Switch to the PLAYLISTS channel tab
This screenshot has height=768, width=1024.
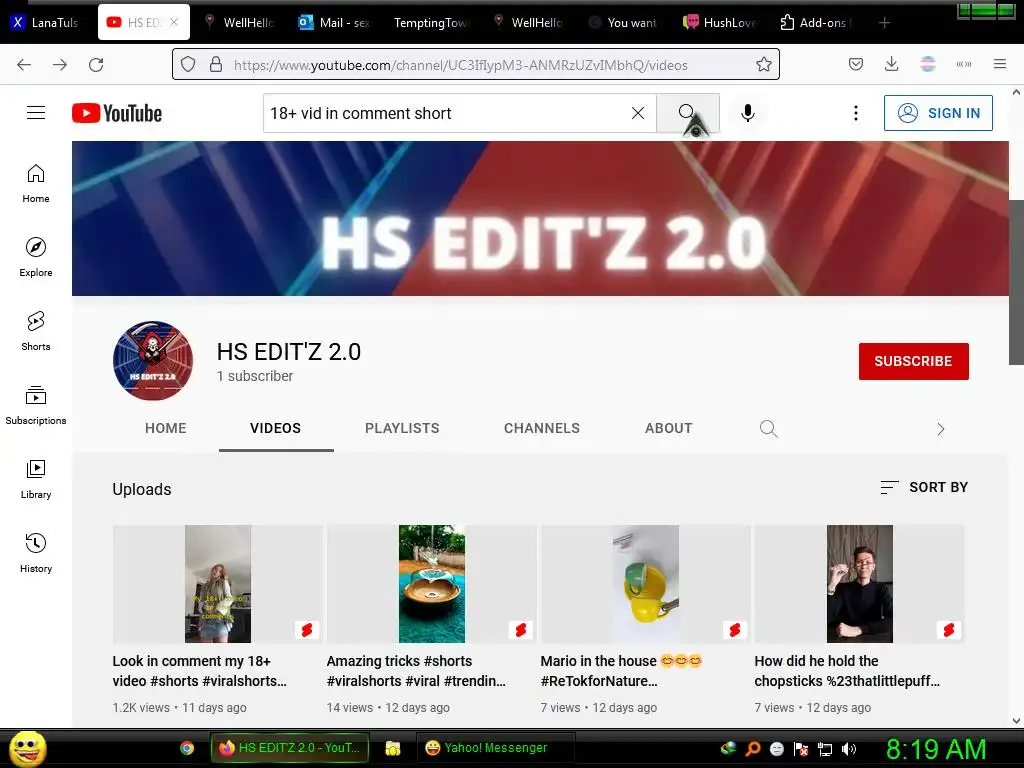pos(402,428)
